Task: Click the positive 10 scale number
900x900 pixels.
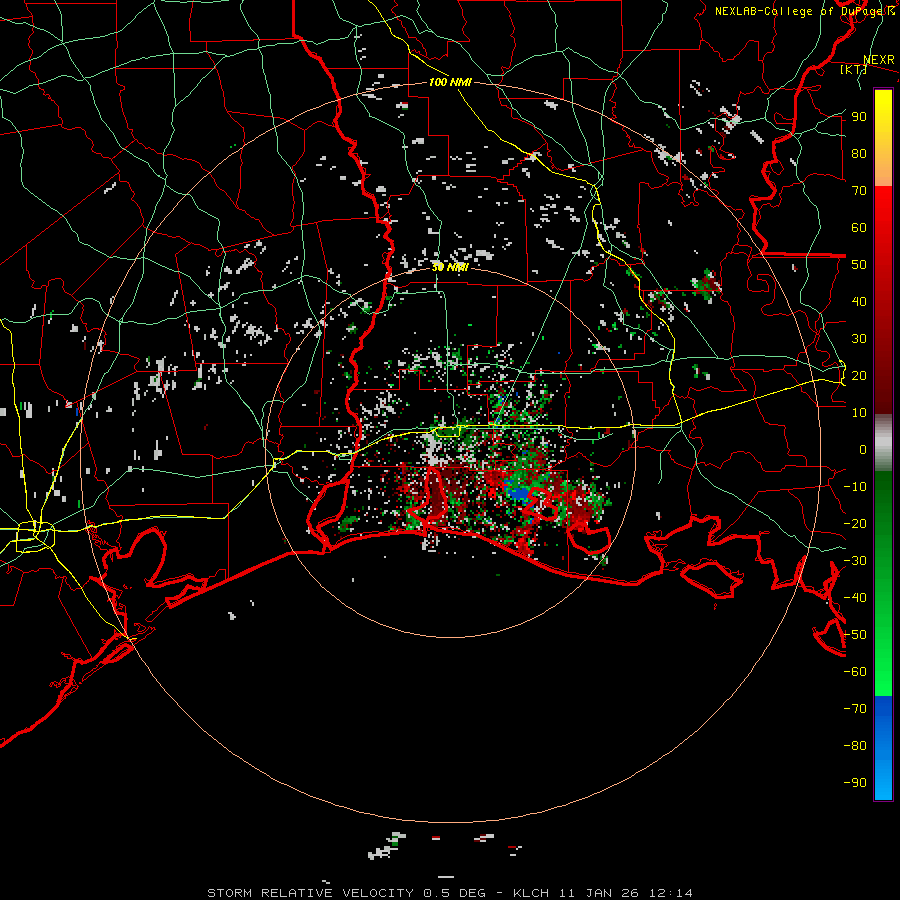Action: click(859, 413)
